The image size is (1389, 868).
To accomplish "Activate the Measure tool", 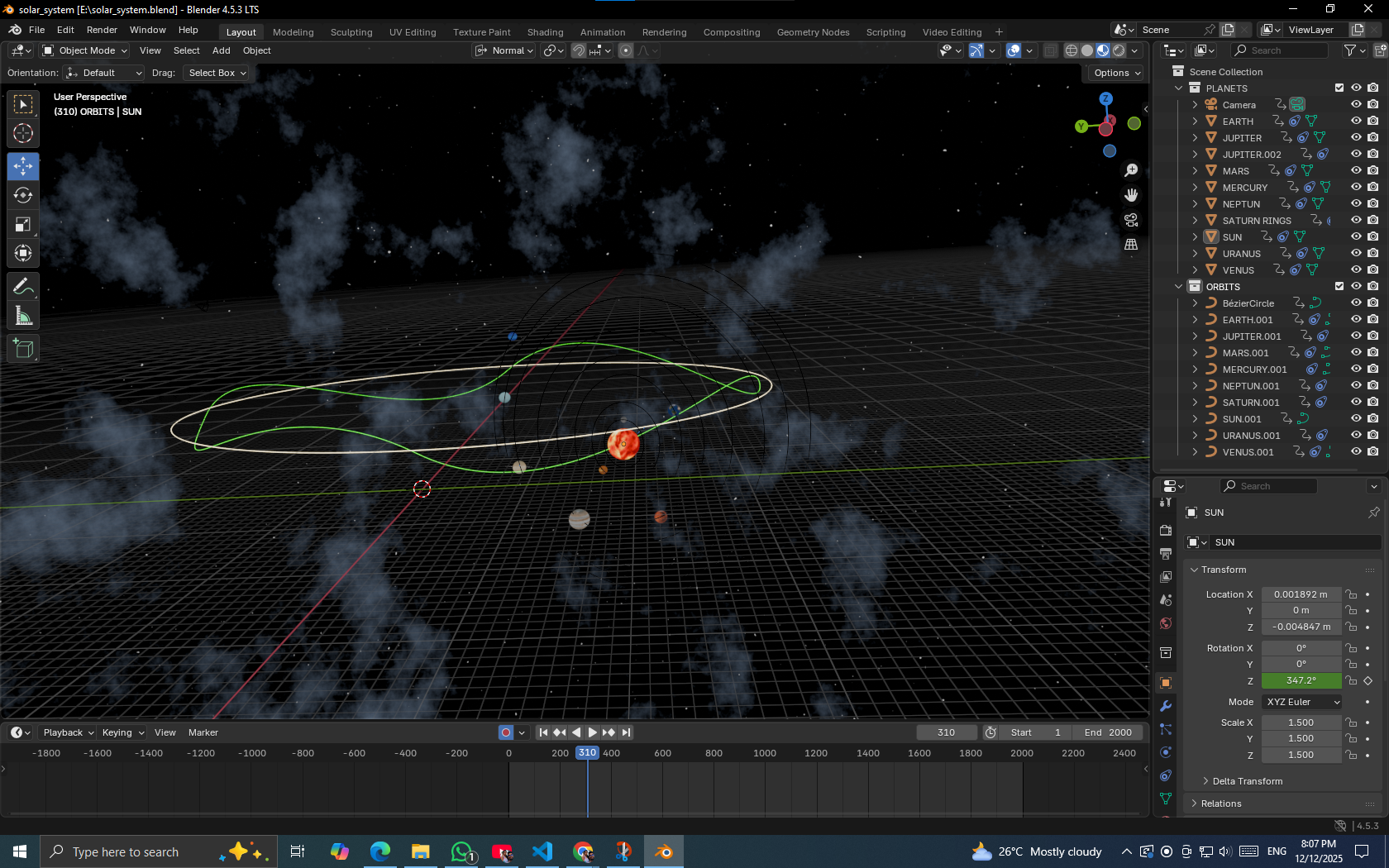I will click(22, 315).
